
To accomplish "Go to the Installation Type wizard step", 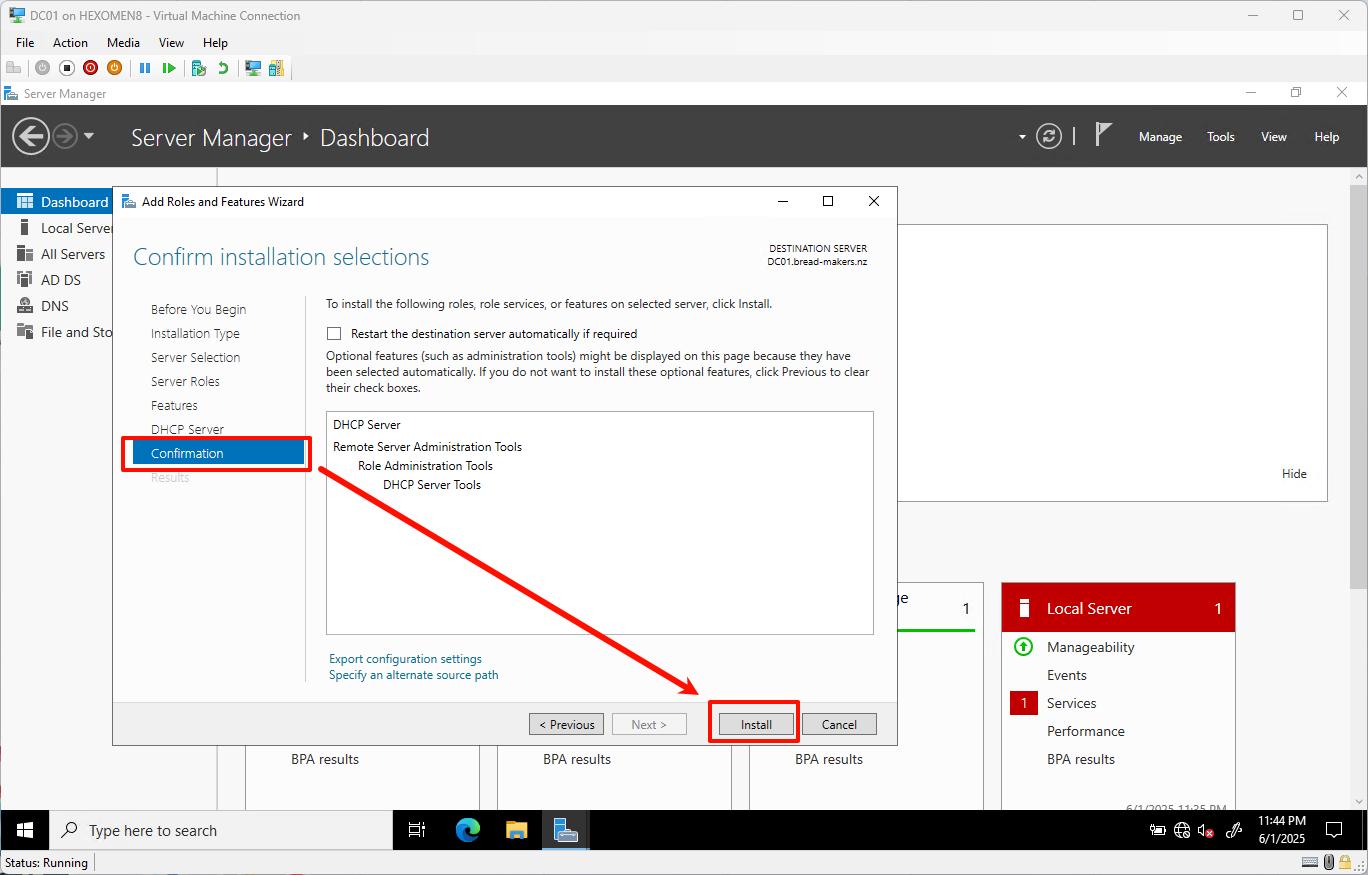I will [x=195, y=334].
